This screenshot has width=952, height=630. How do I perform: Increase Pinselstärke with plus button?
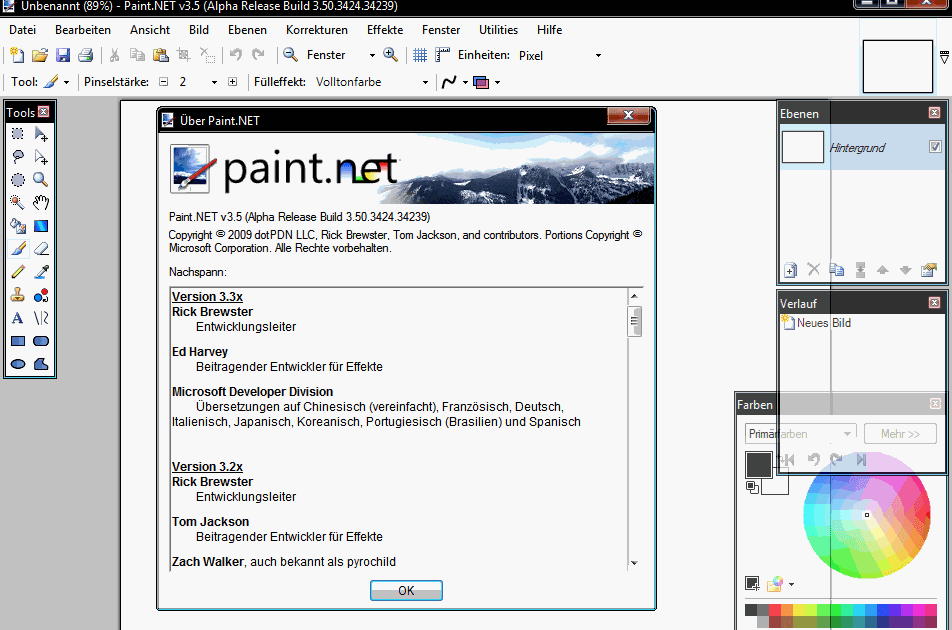point(233,82)
